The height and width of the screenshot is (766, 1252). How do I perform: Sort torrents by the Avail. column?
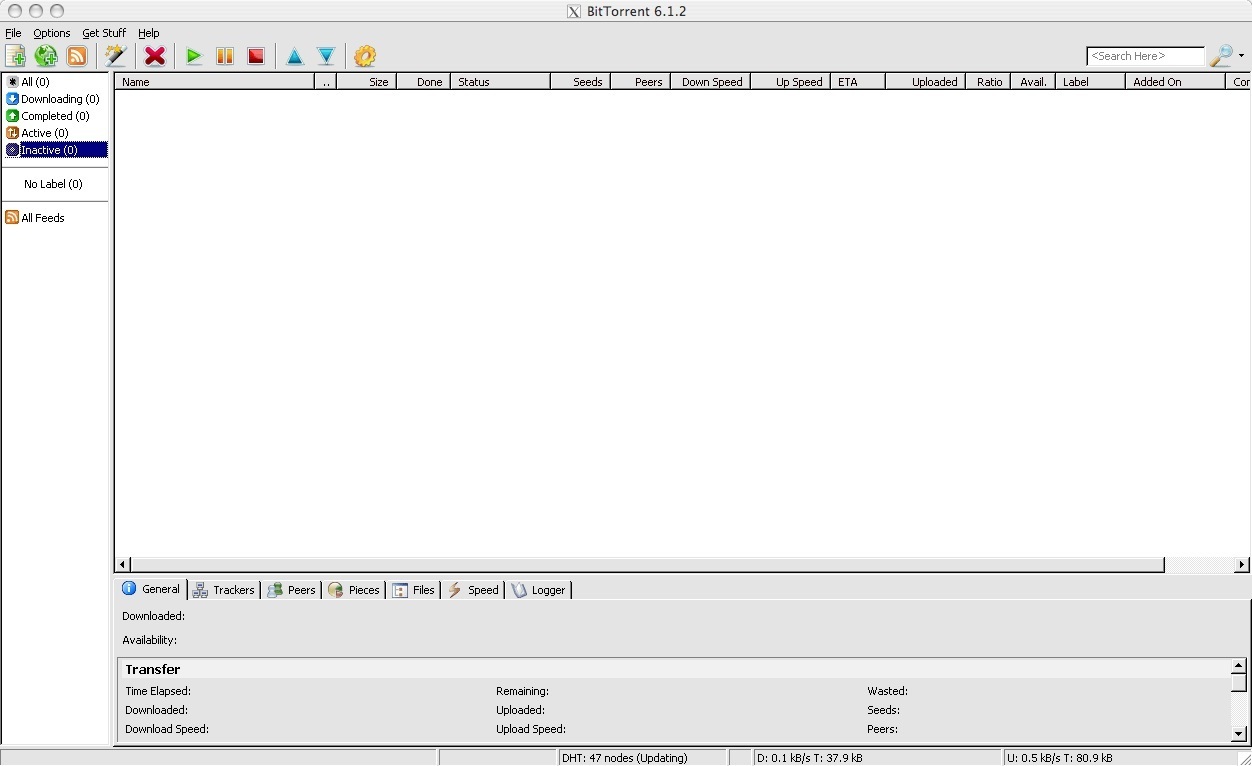(x=1033, y=82)
